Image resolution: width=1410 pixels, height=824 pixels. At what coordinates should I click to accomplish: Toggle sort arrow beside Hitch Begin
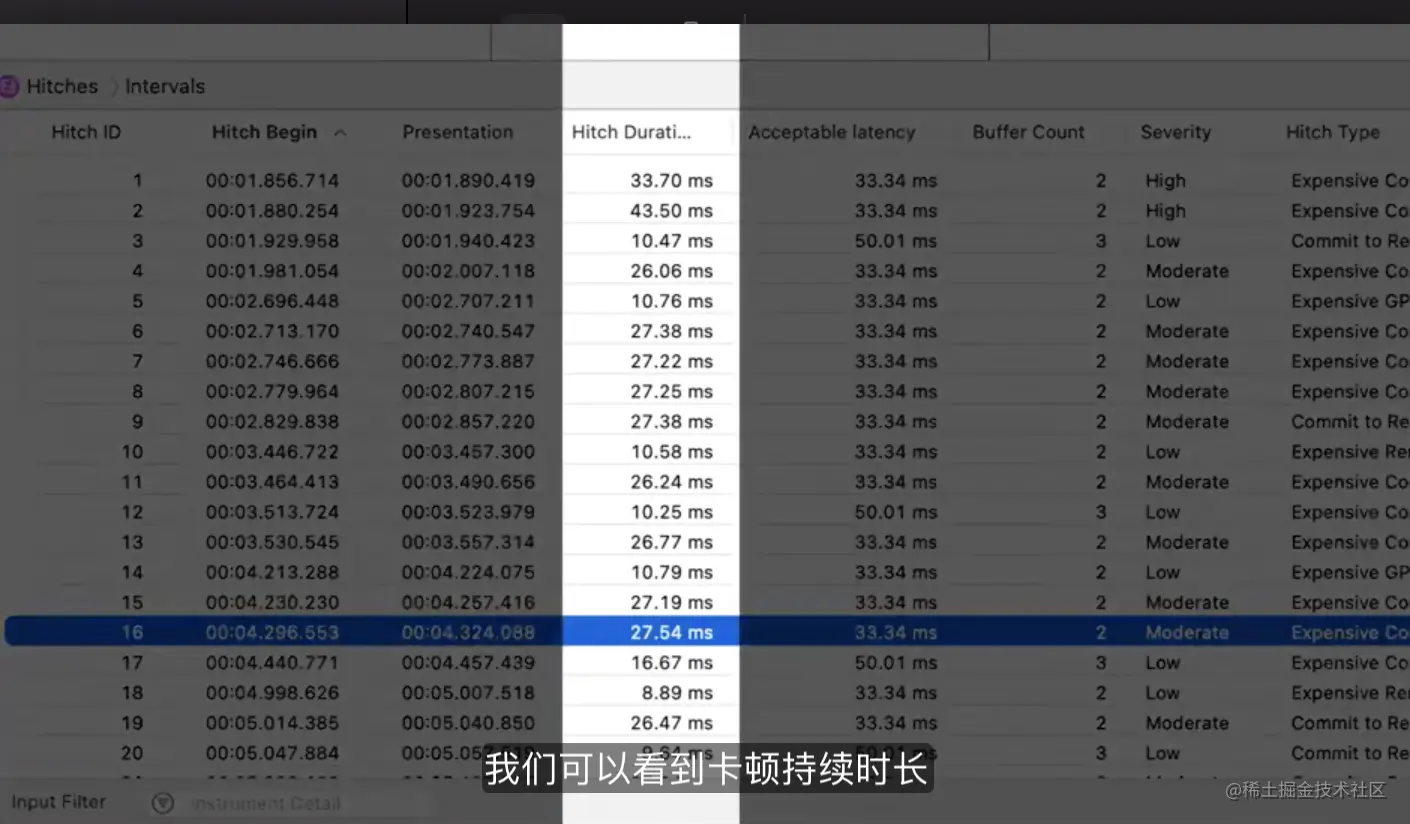tap(340, 133)
